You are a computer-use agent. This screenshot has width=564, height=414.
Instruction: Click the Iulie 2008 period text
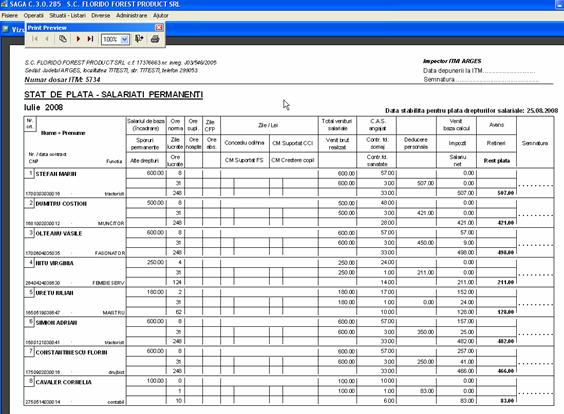(x=44, y=107)
